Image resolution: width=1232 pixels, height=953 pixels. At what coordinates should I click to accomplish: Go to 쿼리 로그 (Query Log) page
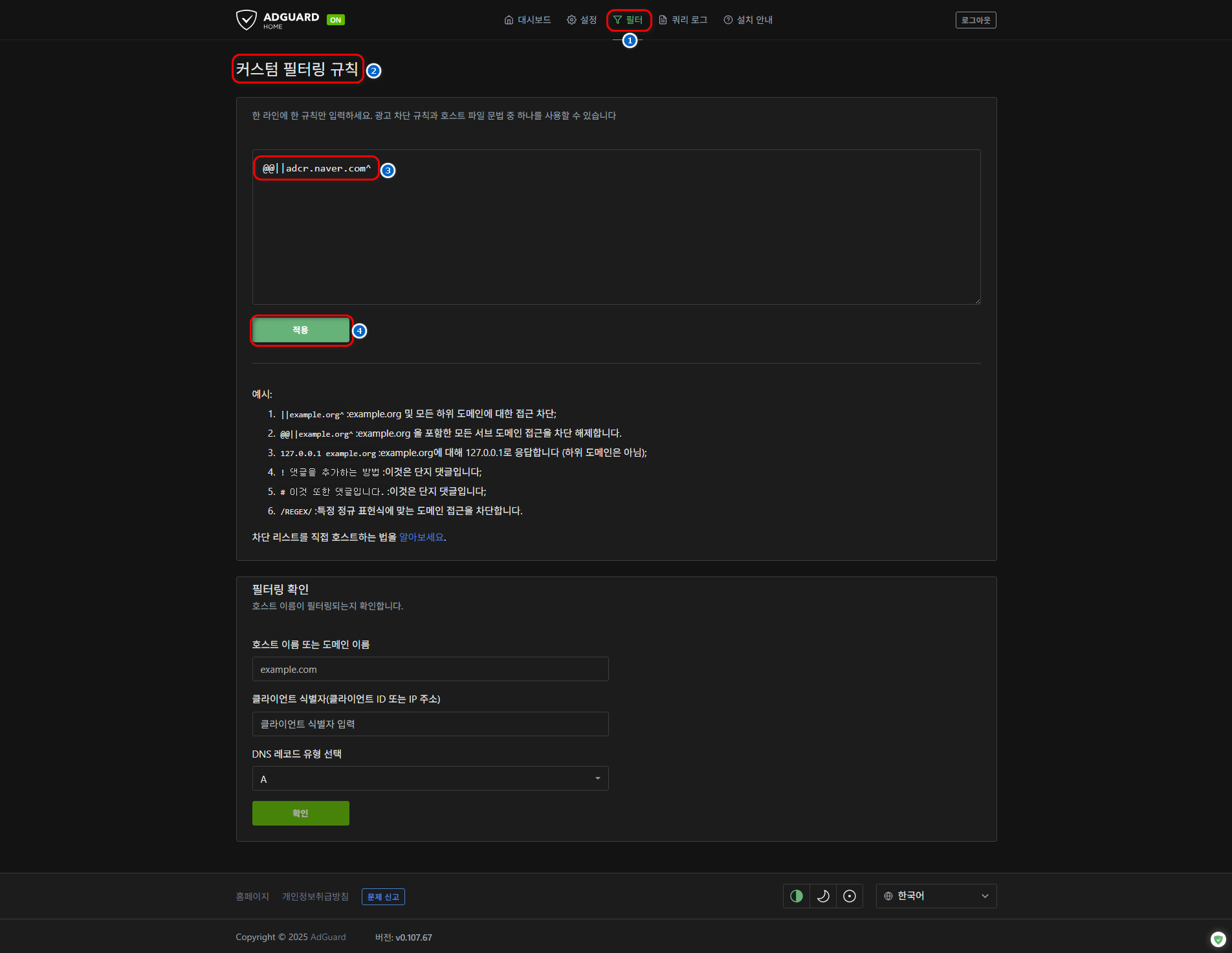[x=683, y=20]
